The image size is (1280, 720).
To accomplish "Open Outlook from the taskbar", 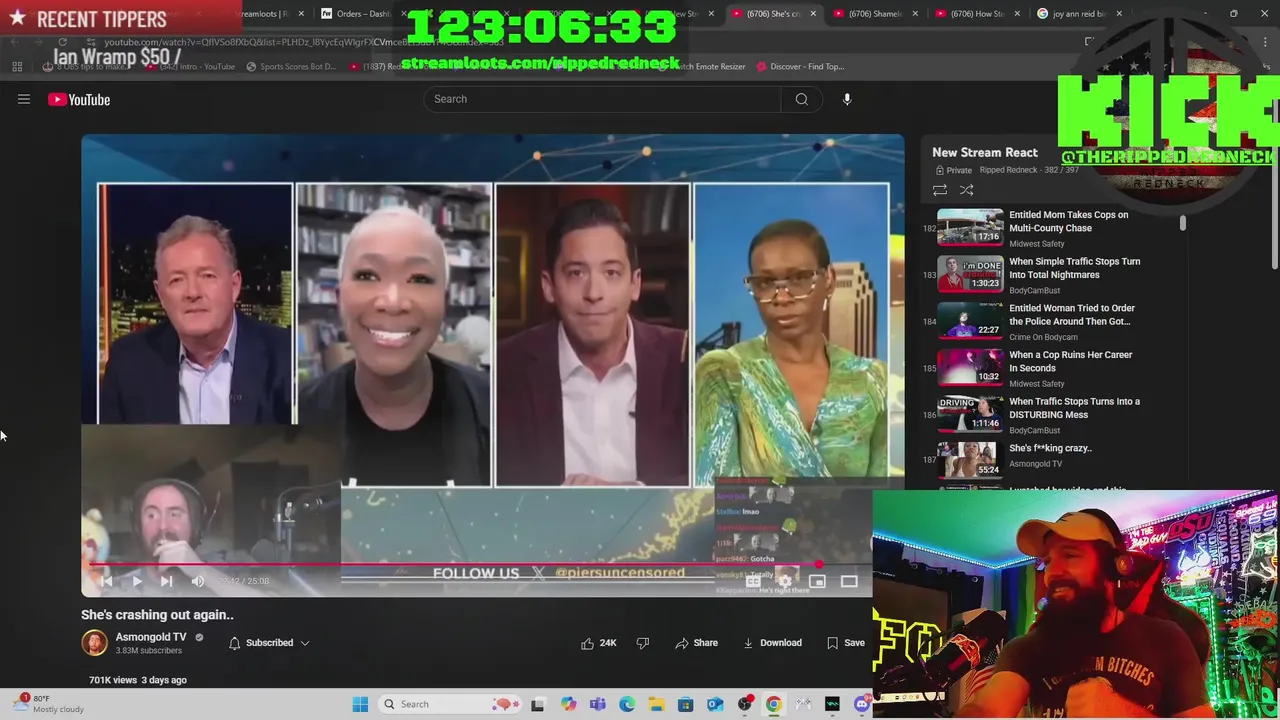I will (715, 704).
